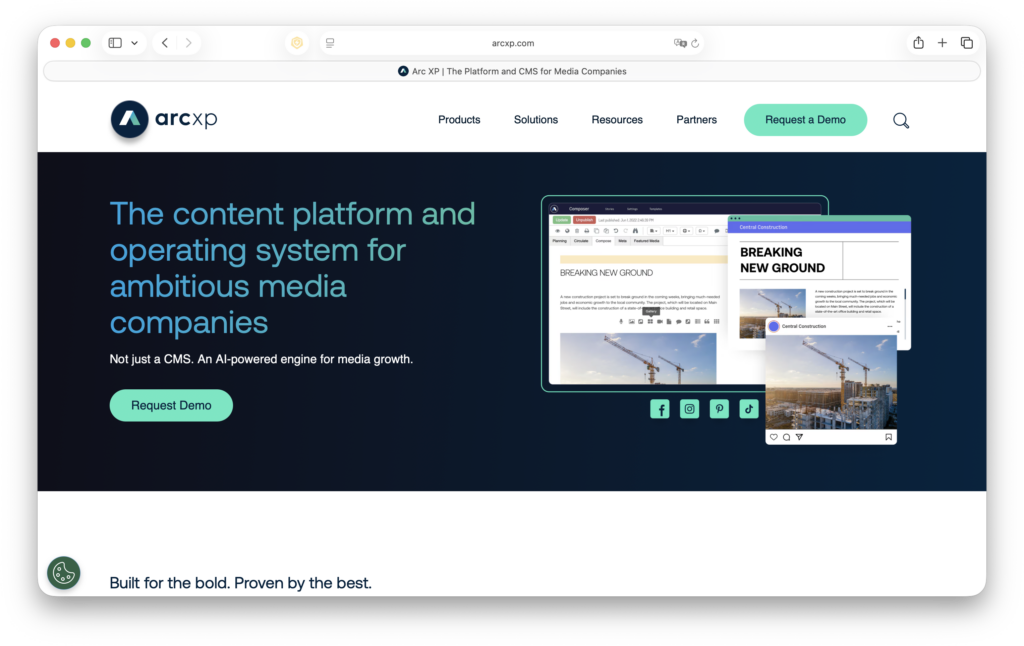This screenshot has height=646, width=1024.
Task: Open the Resources navigation menu
Action: 617,120
